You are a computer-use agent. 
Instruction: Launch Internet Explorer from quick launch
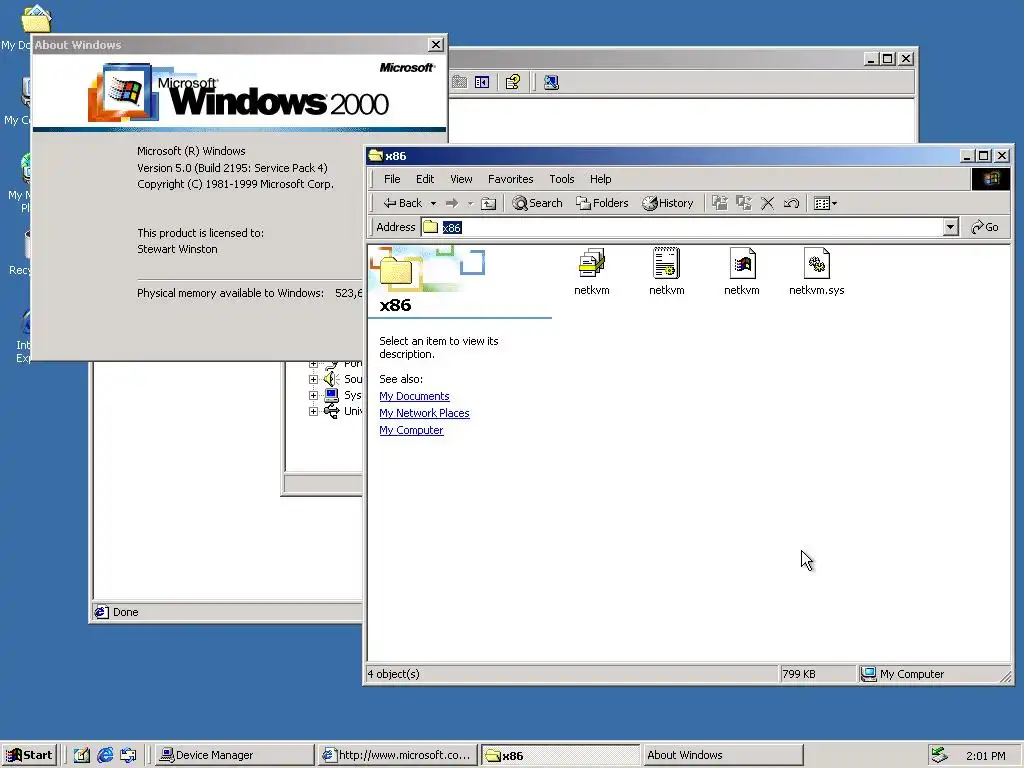[x=105, y=755]
